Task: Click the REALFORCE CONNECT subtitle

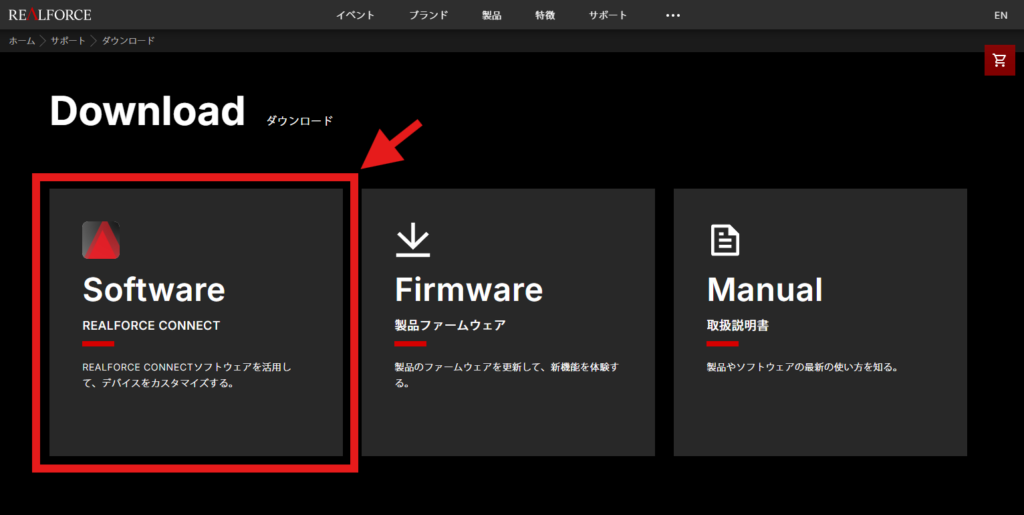Action: (151, 325)
